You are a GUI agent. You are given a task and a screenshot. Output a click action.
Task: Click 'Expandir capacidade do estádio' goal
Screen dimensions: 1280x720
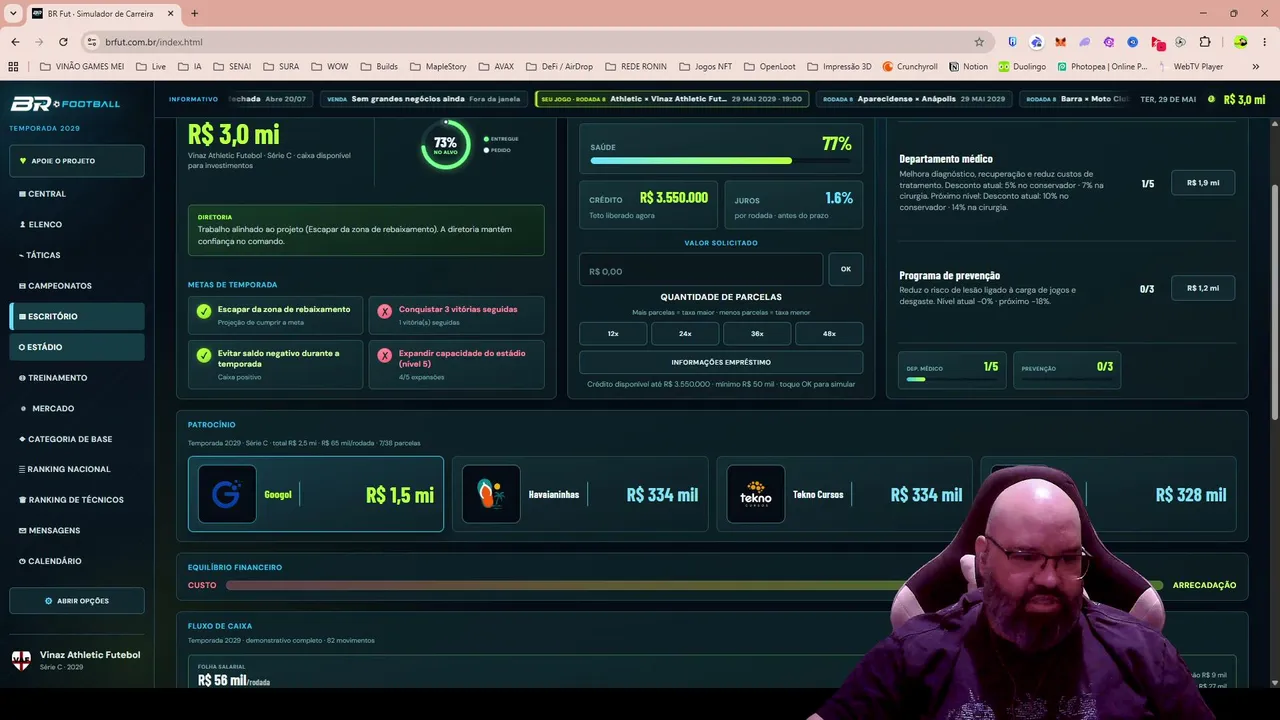coord(456,364)
